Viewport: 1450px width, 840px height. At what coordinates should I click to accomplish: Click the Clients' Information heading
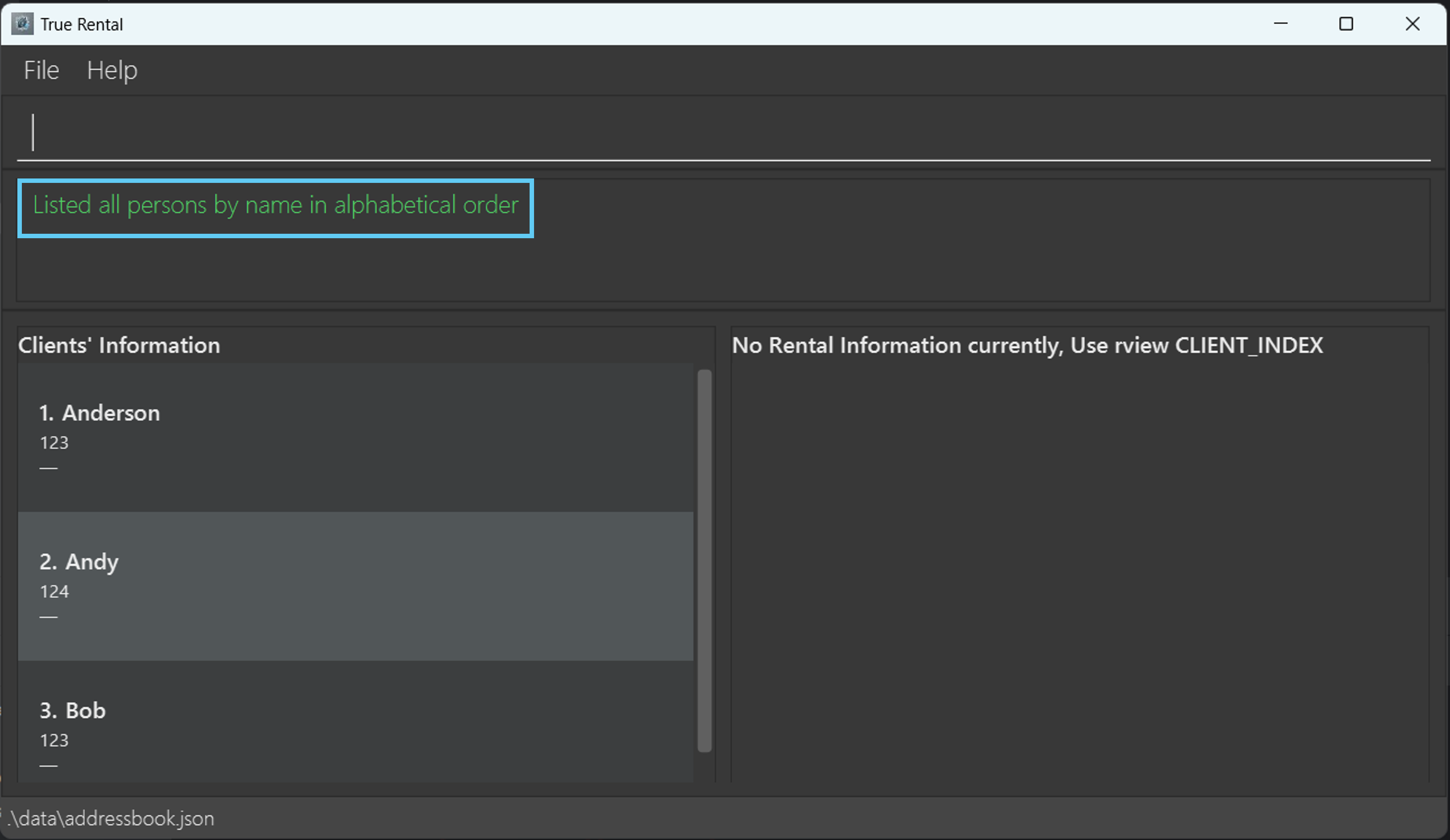119,345
